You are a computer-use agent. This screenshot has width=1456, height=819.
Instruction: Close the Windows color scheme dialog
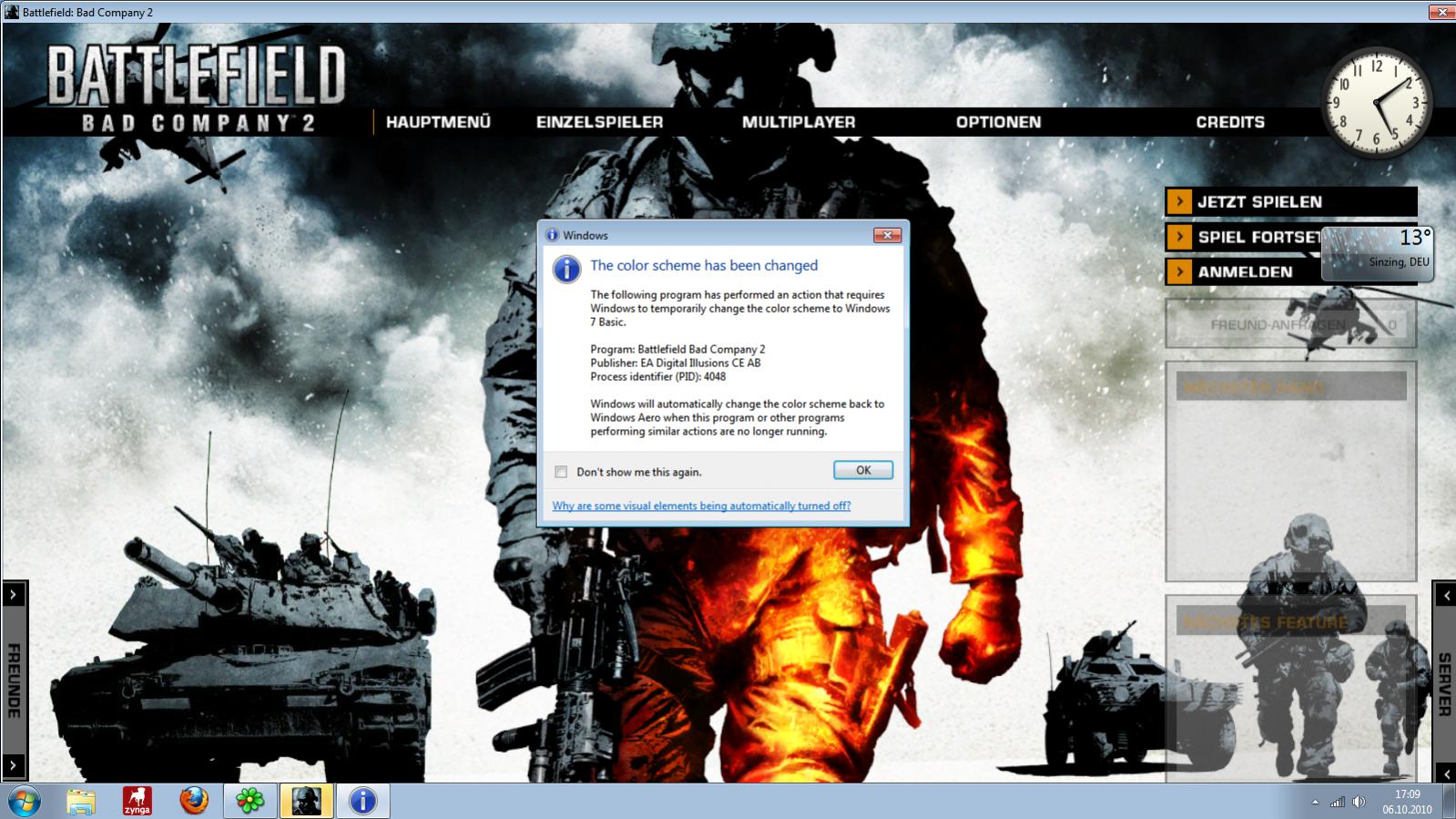pos(887,235)
